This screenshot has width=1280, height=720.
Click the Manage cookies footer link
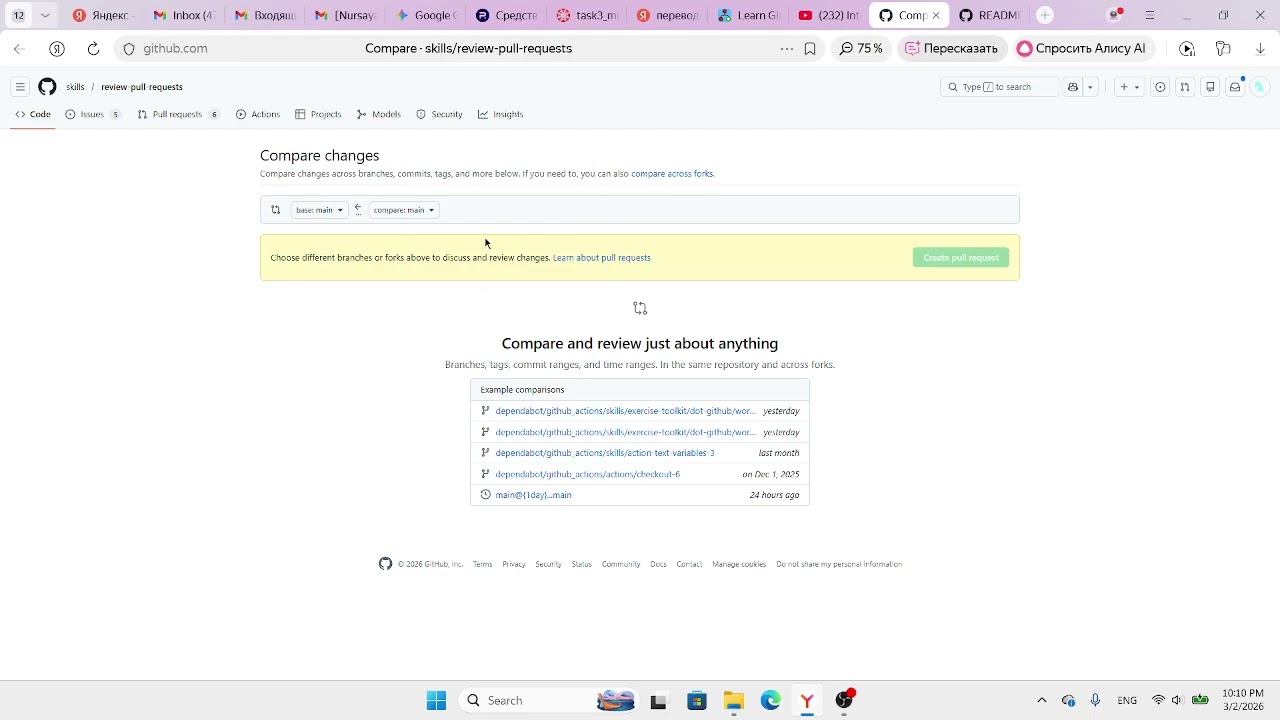point(739,564)
